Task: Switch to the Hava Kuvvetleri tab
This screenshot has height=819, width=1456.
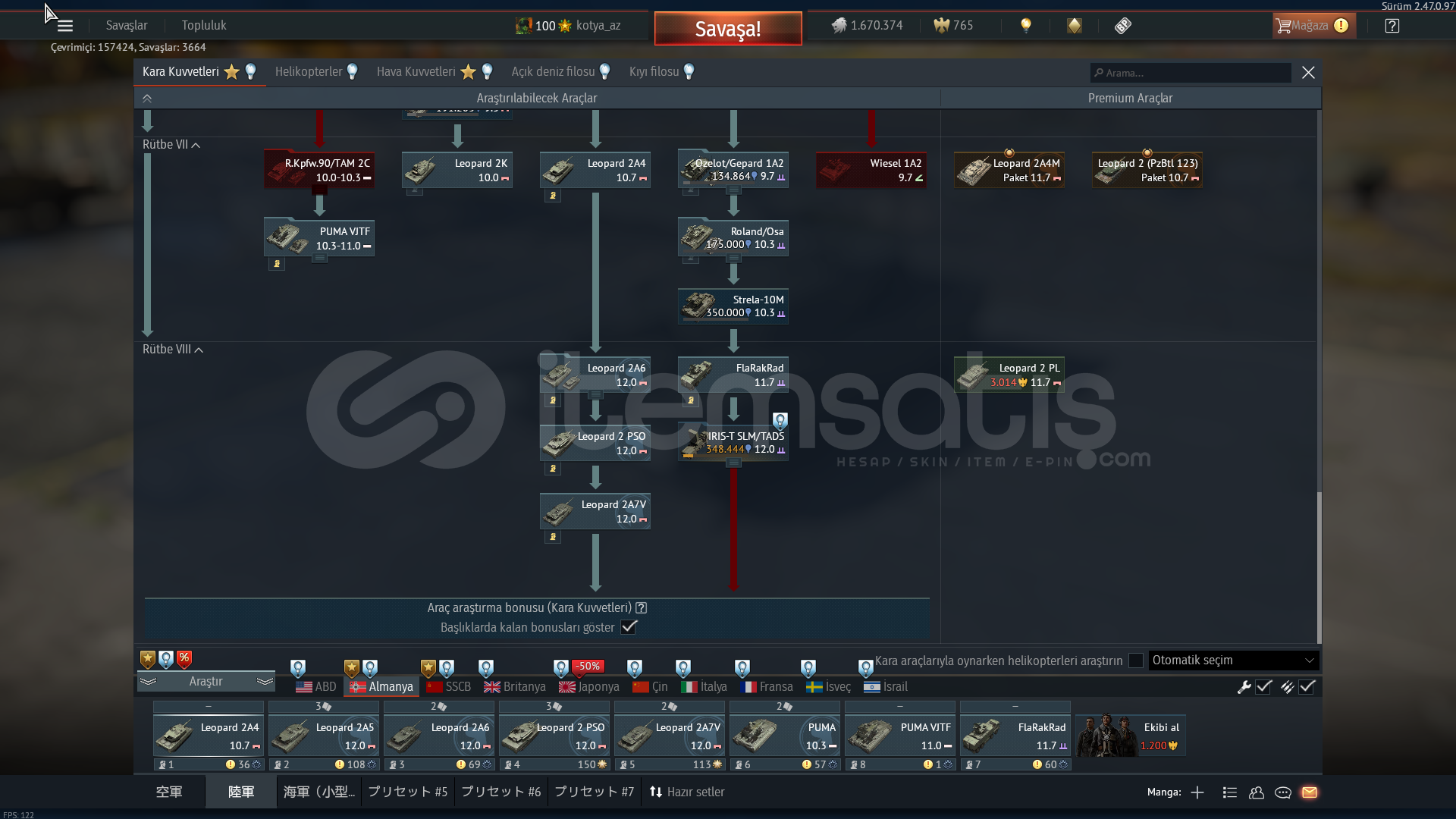Action: pos(435,72)
